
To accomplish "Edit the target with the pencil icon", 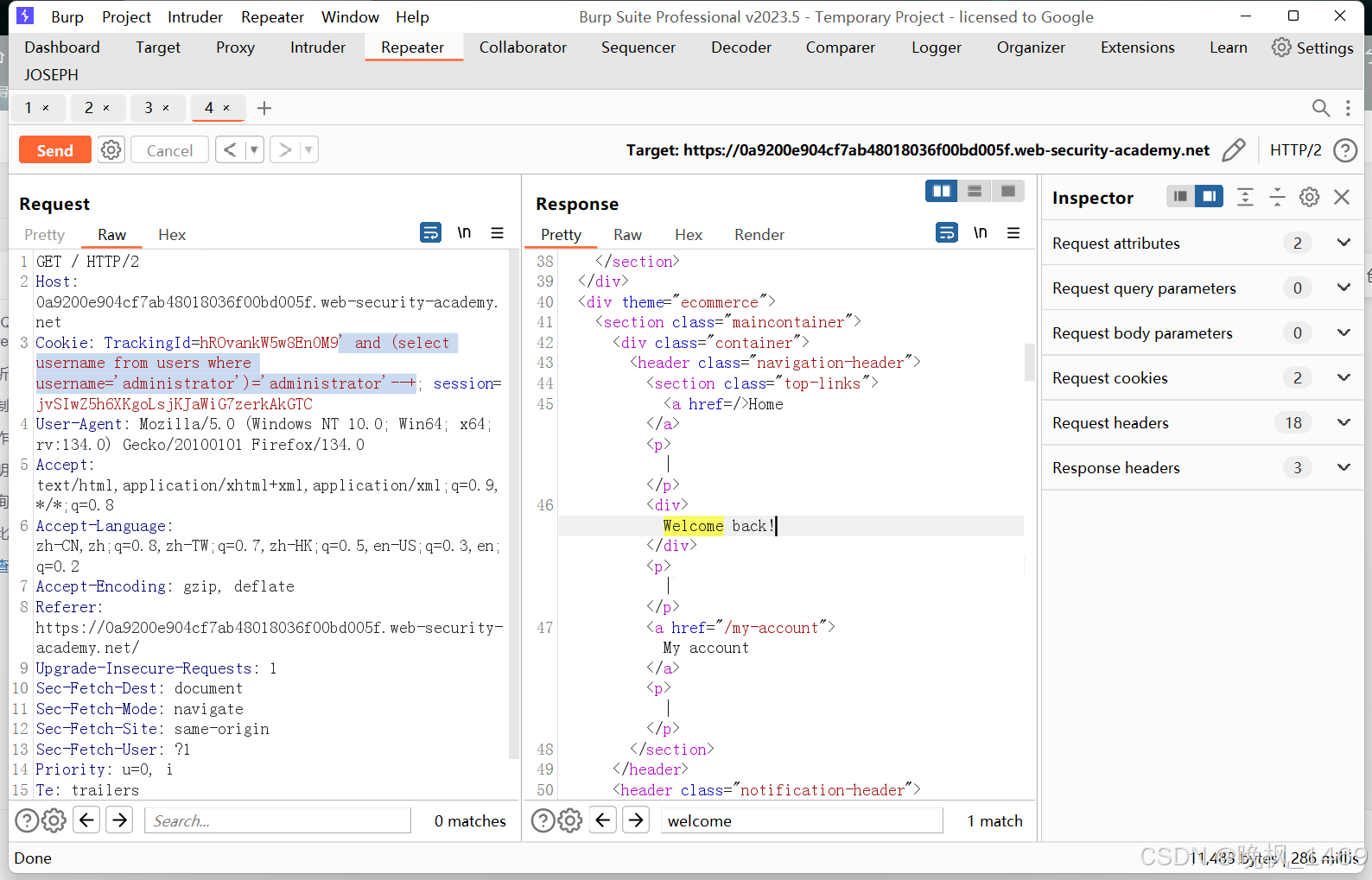I will (1234, 150).
